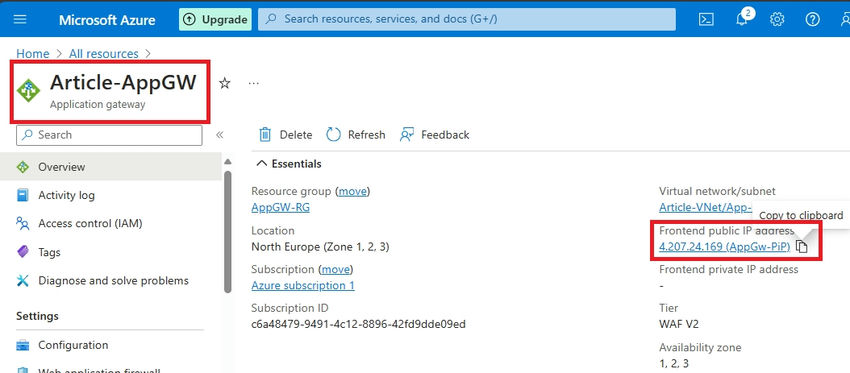Click the left menu scrollbar up arrow
850x373 pixels.
[228, 162]
